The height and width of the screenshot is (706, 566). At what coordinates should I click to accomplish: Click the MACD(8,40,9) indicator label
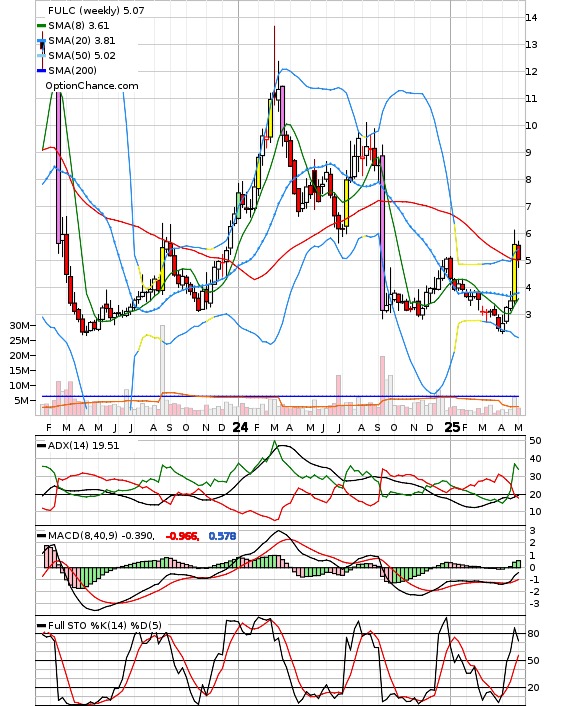(101, 536)
